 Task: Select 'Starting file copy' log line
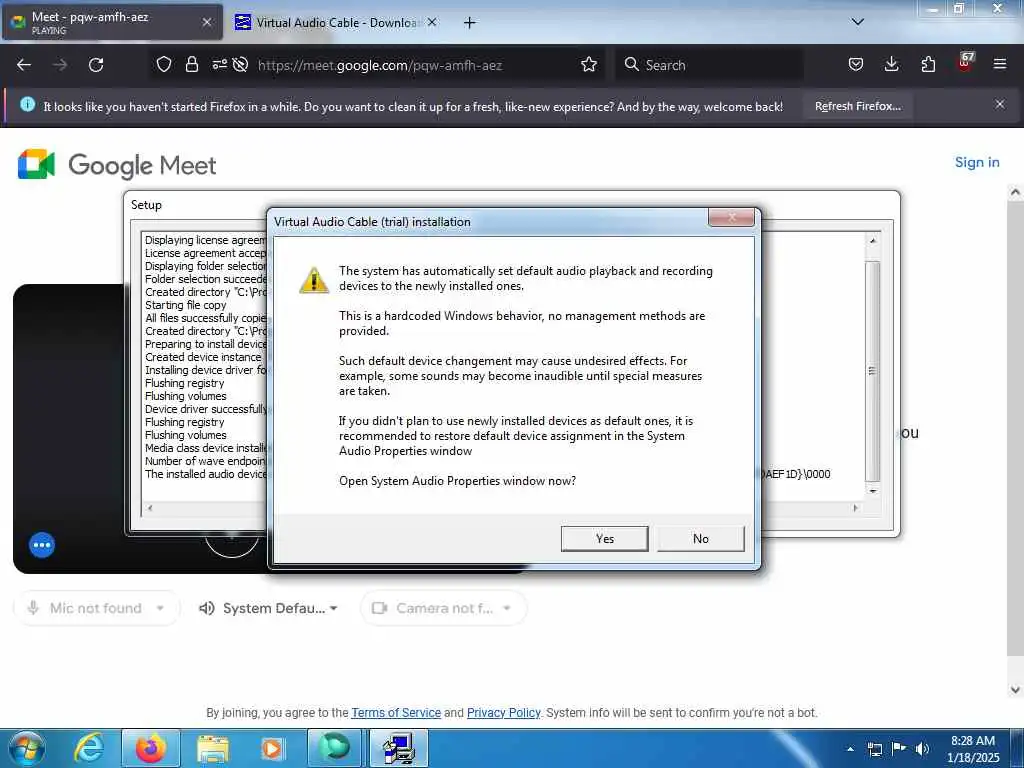[185, 305]
